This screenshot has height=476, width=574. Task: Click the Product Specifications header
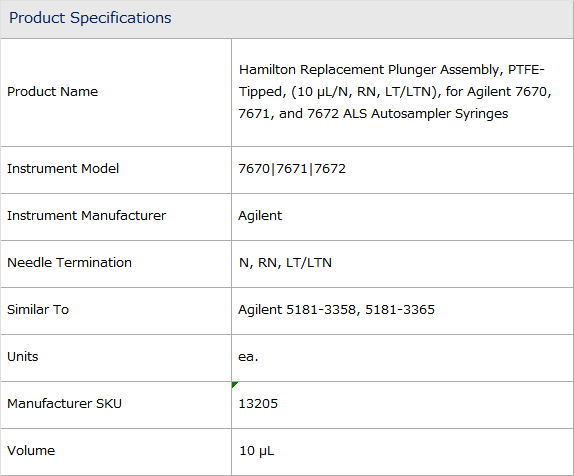[90, 18]
